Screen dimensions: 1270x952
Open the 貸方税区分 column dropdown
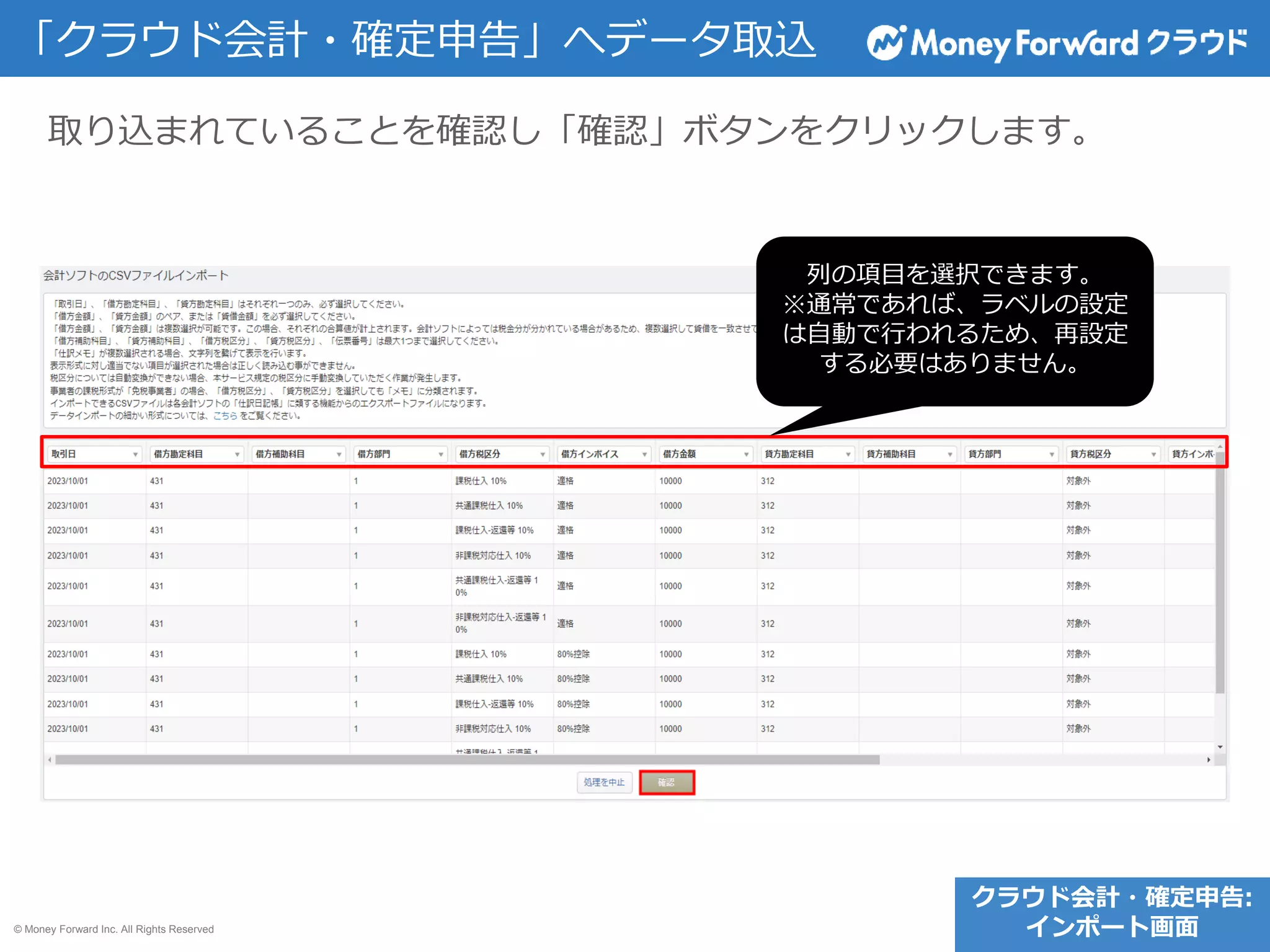(1113, 454)
